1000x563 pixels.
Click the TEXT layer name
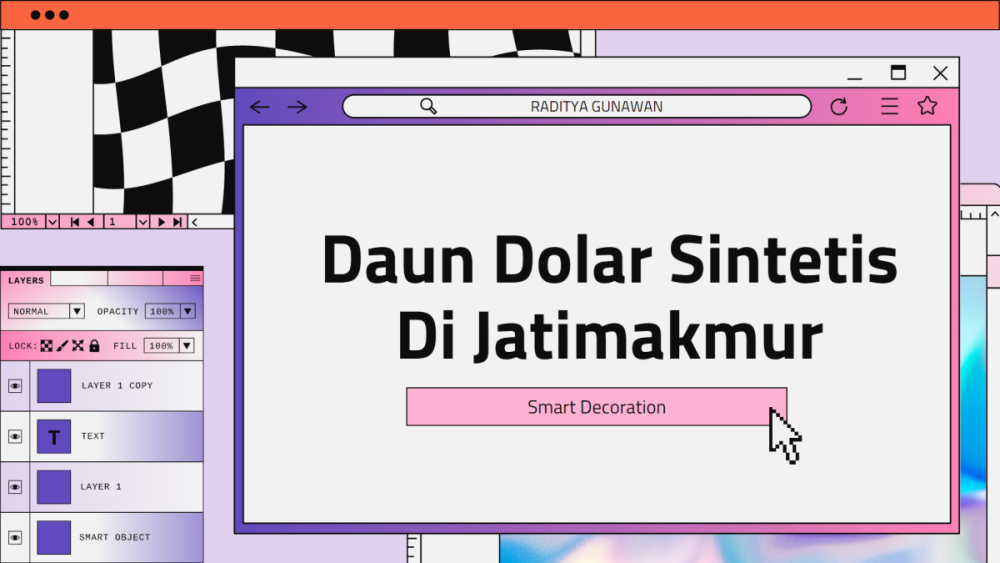92,436
